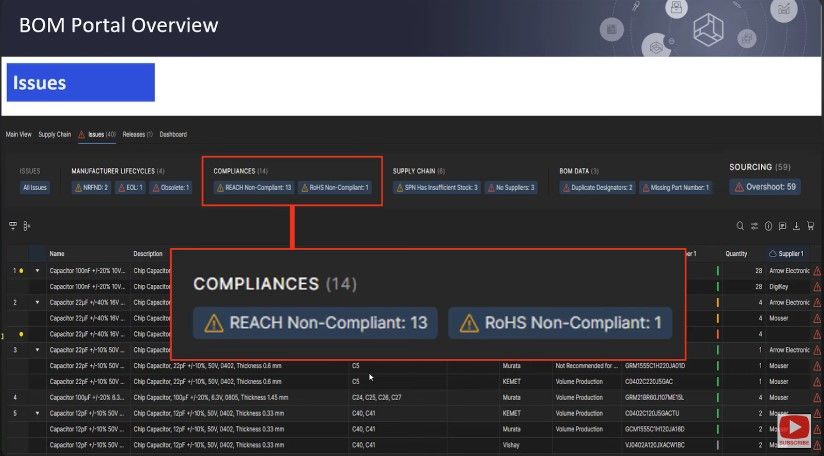Click green status bar in first quantity row
Image resolution: width=824 pixels, height=456 pixels.
click(x=718, y=271)
